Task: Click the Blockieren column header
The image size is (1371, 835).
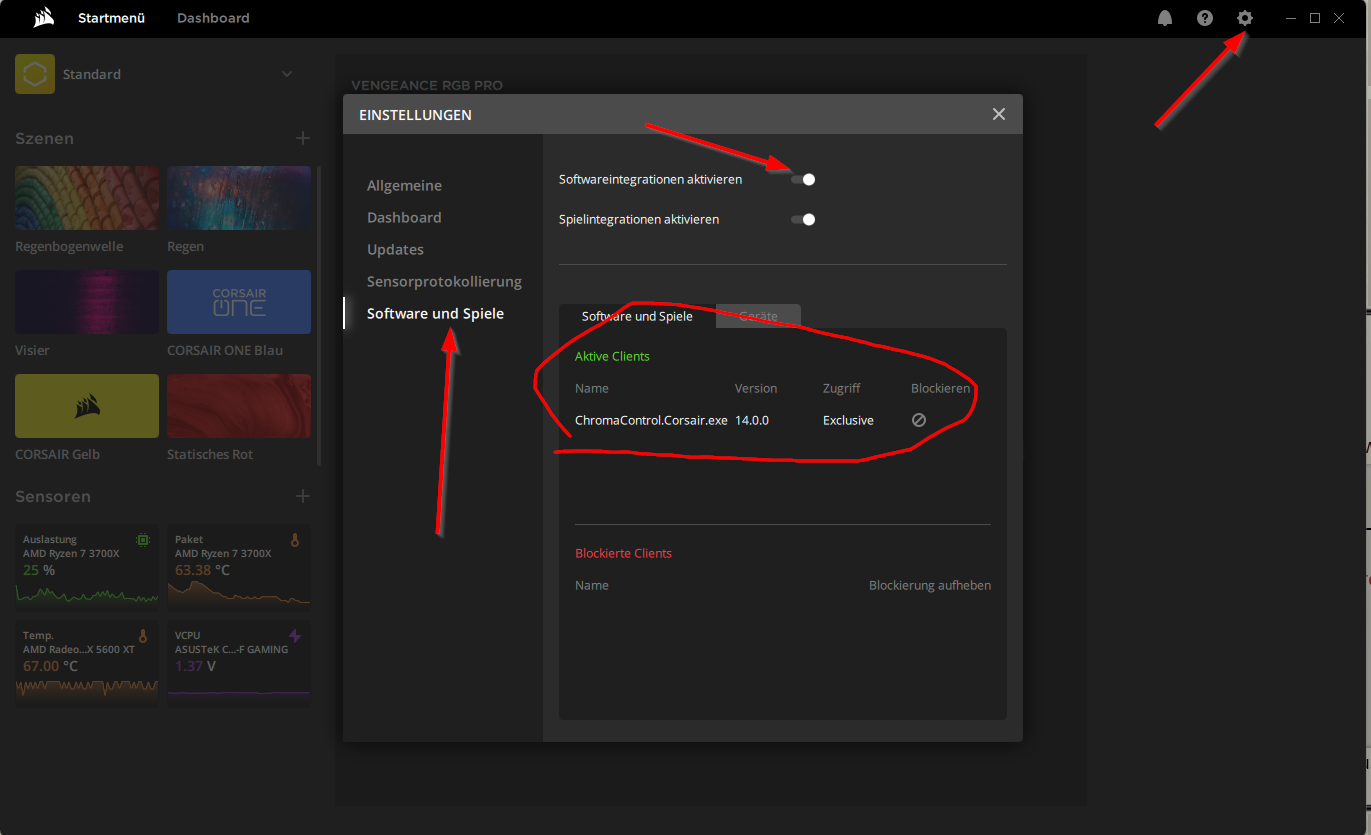Action: 941,388
